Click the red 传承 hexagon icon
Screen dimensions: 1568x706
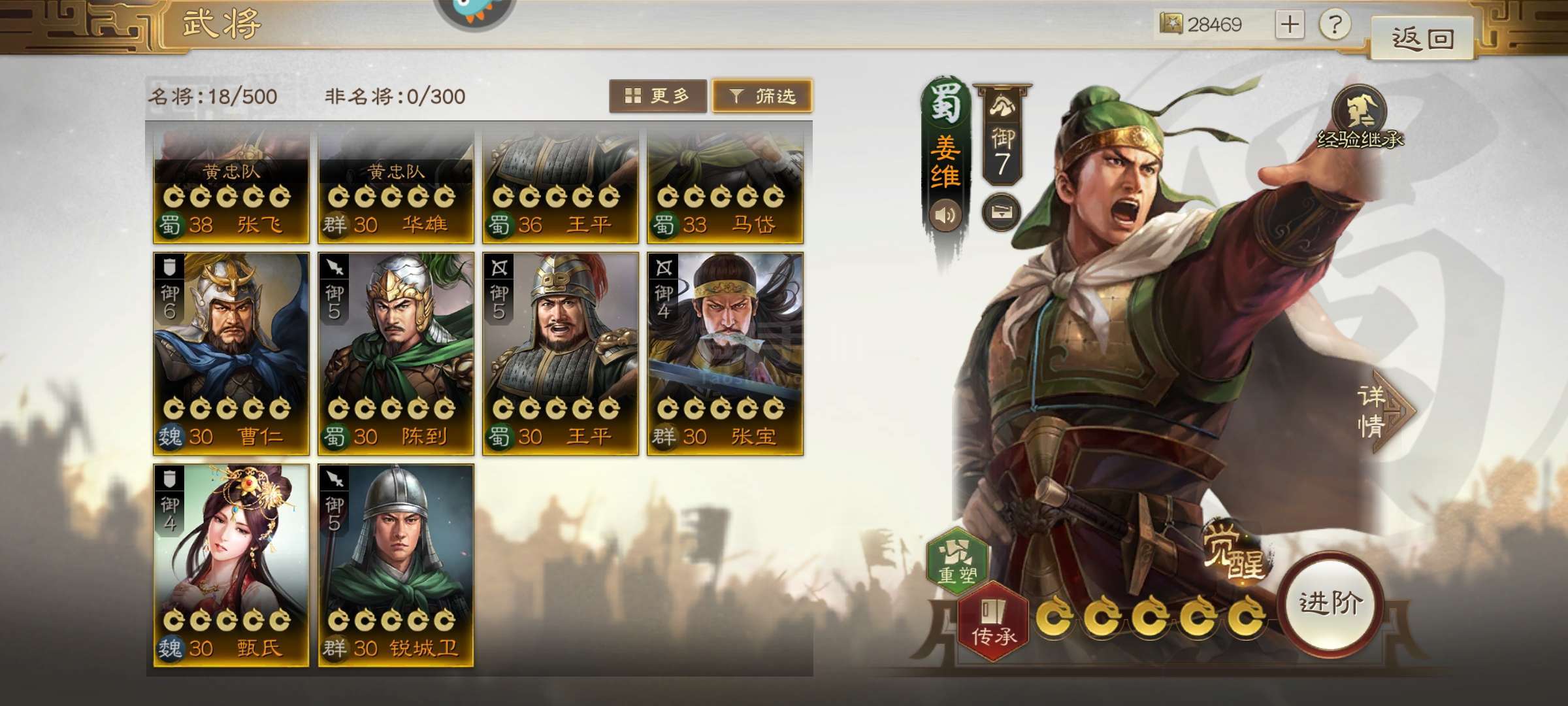[x=993, y=621]
